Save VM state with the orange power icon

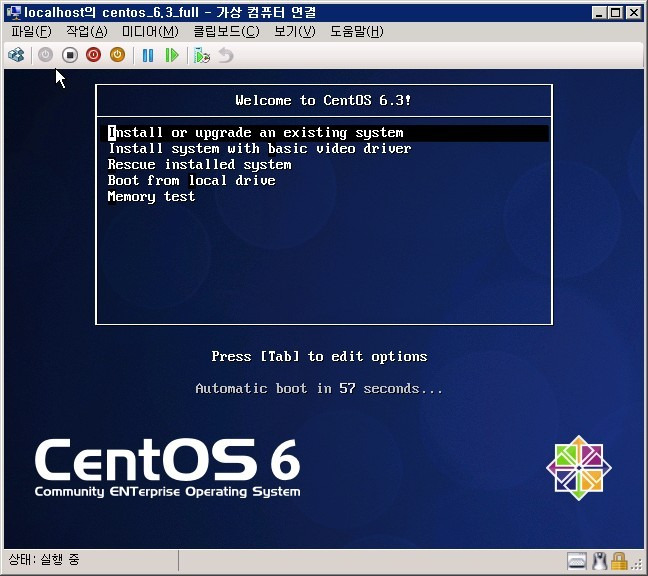coord(118,55)
